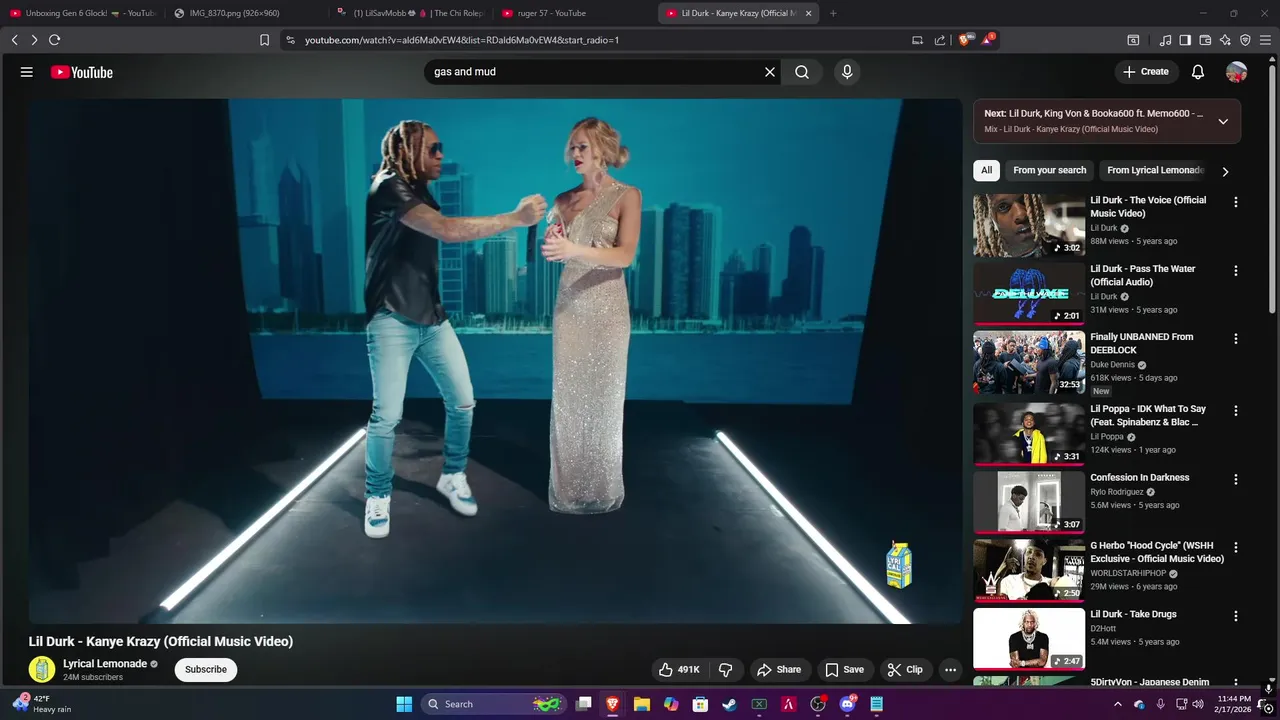Viewport: 1280px width, 720px height.
Task: Toggle the browser sidebar panel
Action: click(x=1185, y=40)
